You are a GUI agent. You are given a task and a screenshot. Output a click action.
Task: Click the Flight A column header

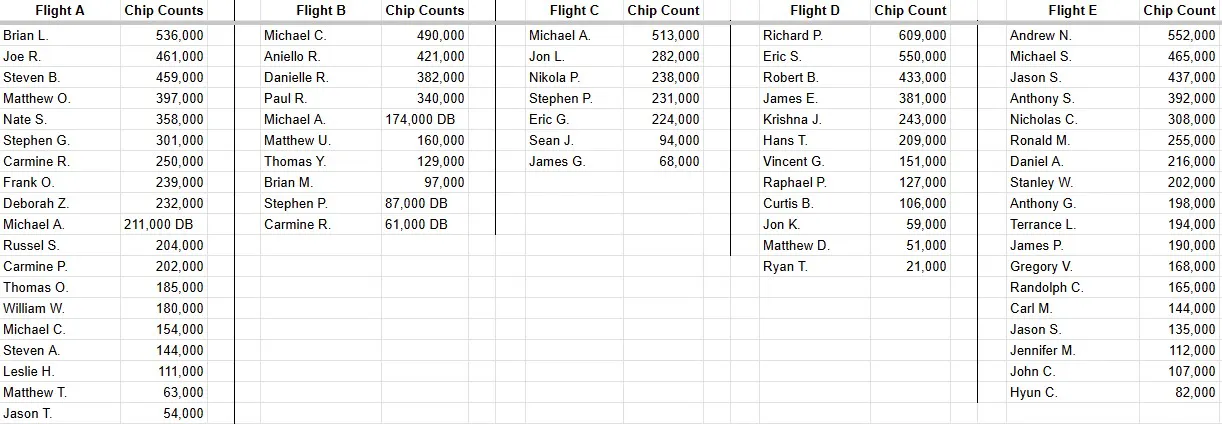[x=60, y=11]
